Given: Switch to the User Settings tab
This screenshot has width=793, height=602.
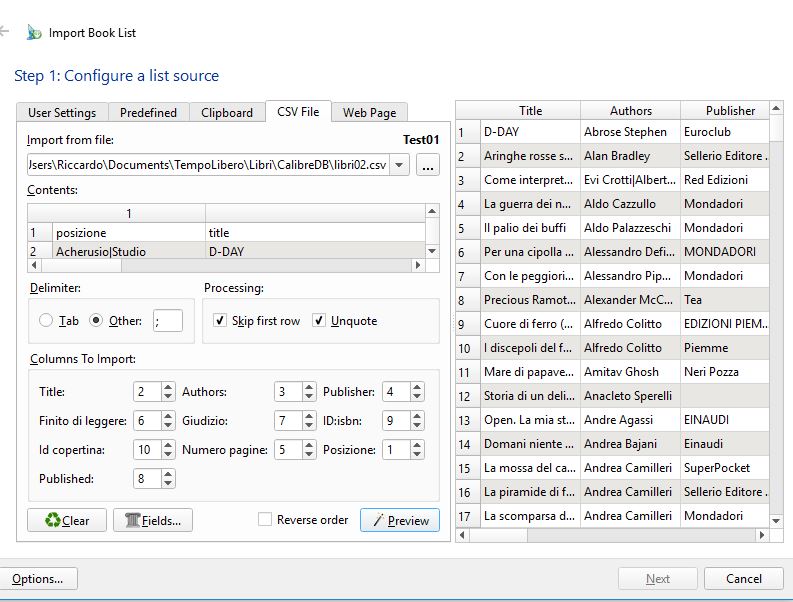Looking at the screenshot, I should tap(62, 112).
